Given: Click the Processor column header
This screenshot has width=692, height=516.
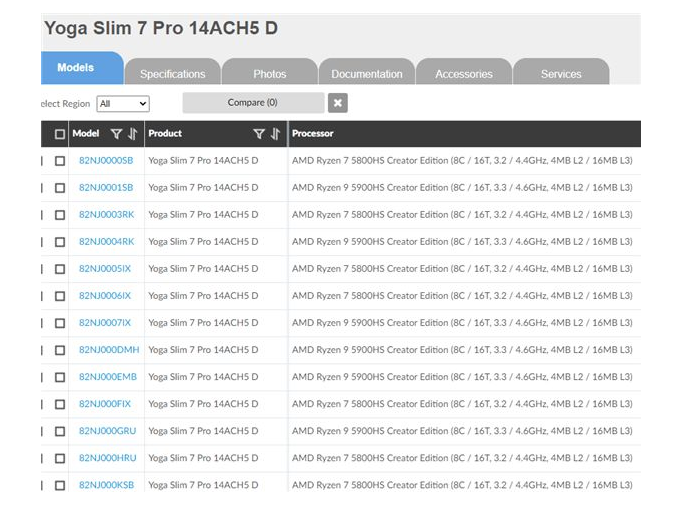Looking at the screenshot, I should (x=313, y=134).
